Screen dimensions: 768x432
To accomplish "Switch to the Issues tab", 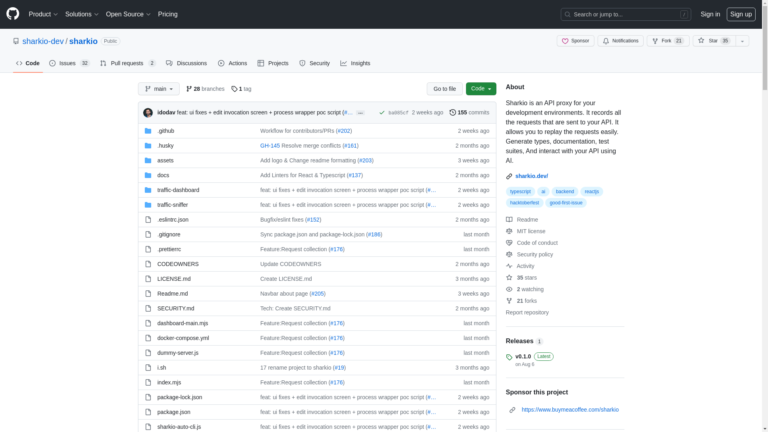I will 69,63.
